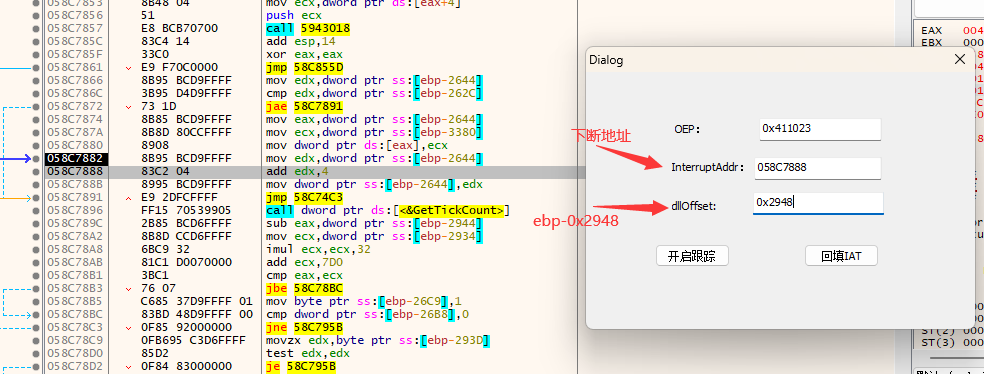The width and height of the screenshot is (984, 374).
Task: Select the EAX register in registers panel
Action: (931, 30)
